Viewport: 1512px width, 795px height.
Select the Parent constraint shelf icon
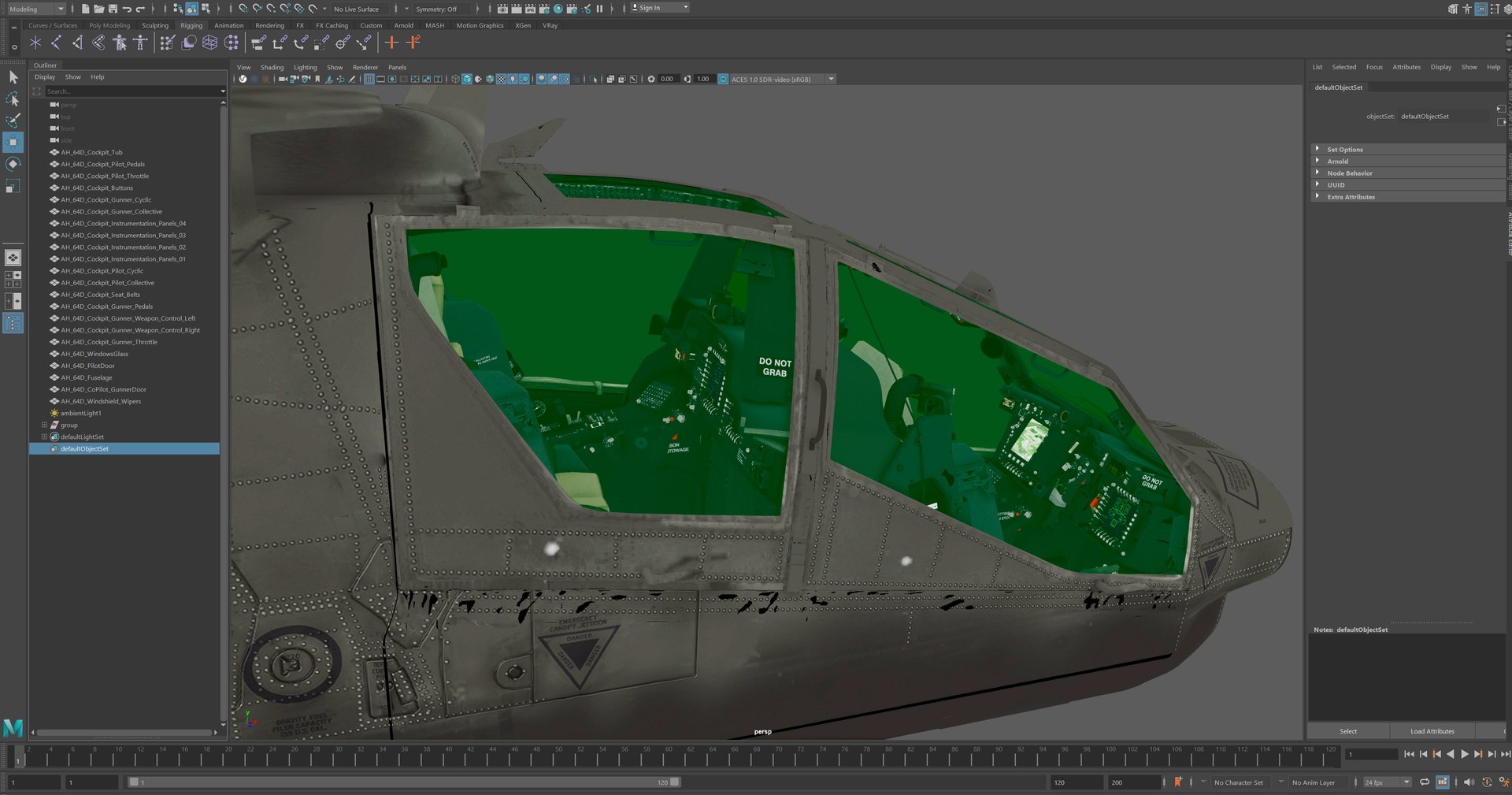258,43
